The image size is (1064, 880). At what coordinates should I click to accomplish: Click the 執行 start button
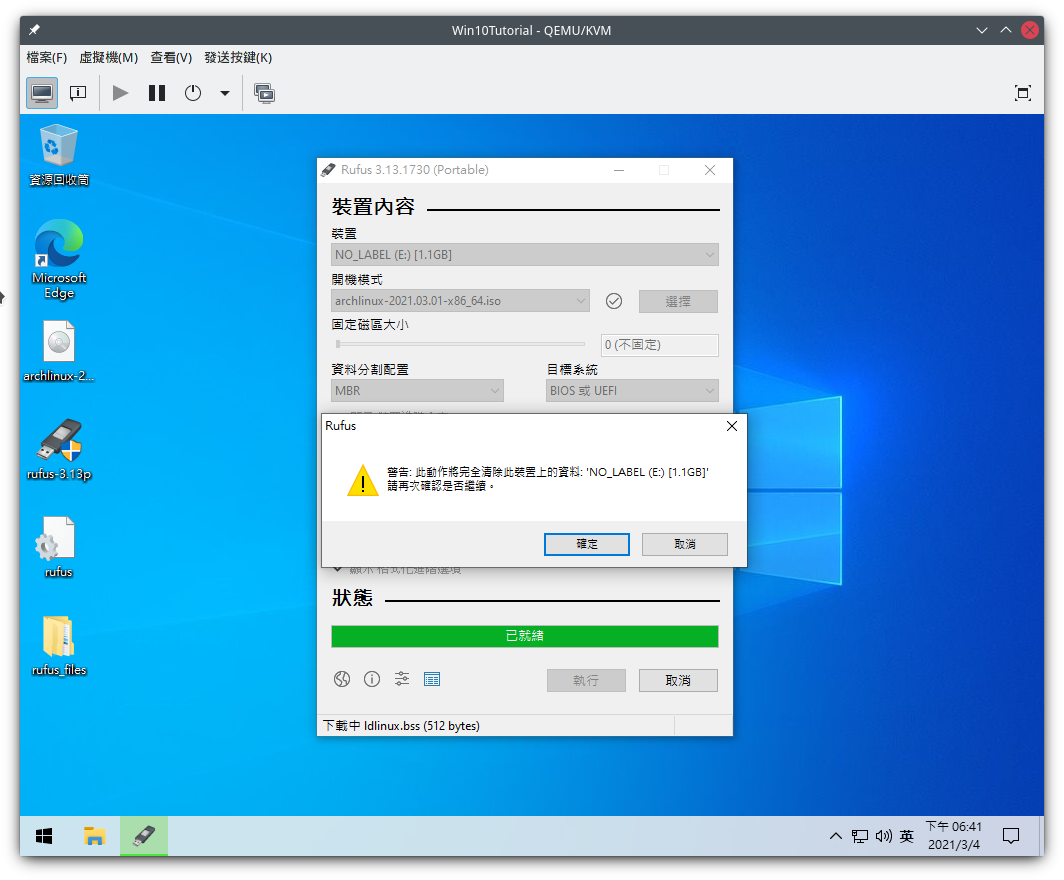(586, 681)
